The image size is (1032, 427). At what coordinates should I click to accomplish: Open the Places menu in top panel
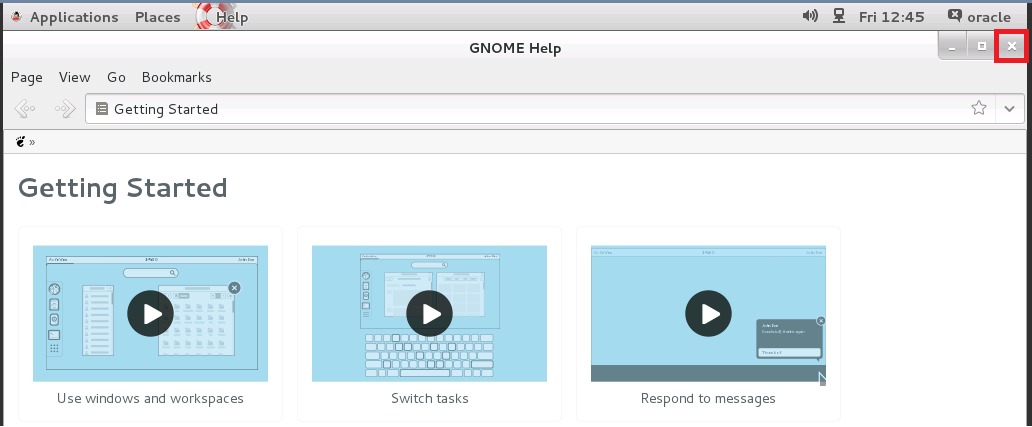point(158,17)
